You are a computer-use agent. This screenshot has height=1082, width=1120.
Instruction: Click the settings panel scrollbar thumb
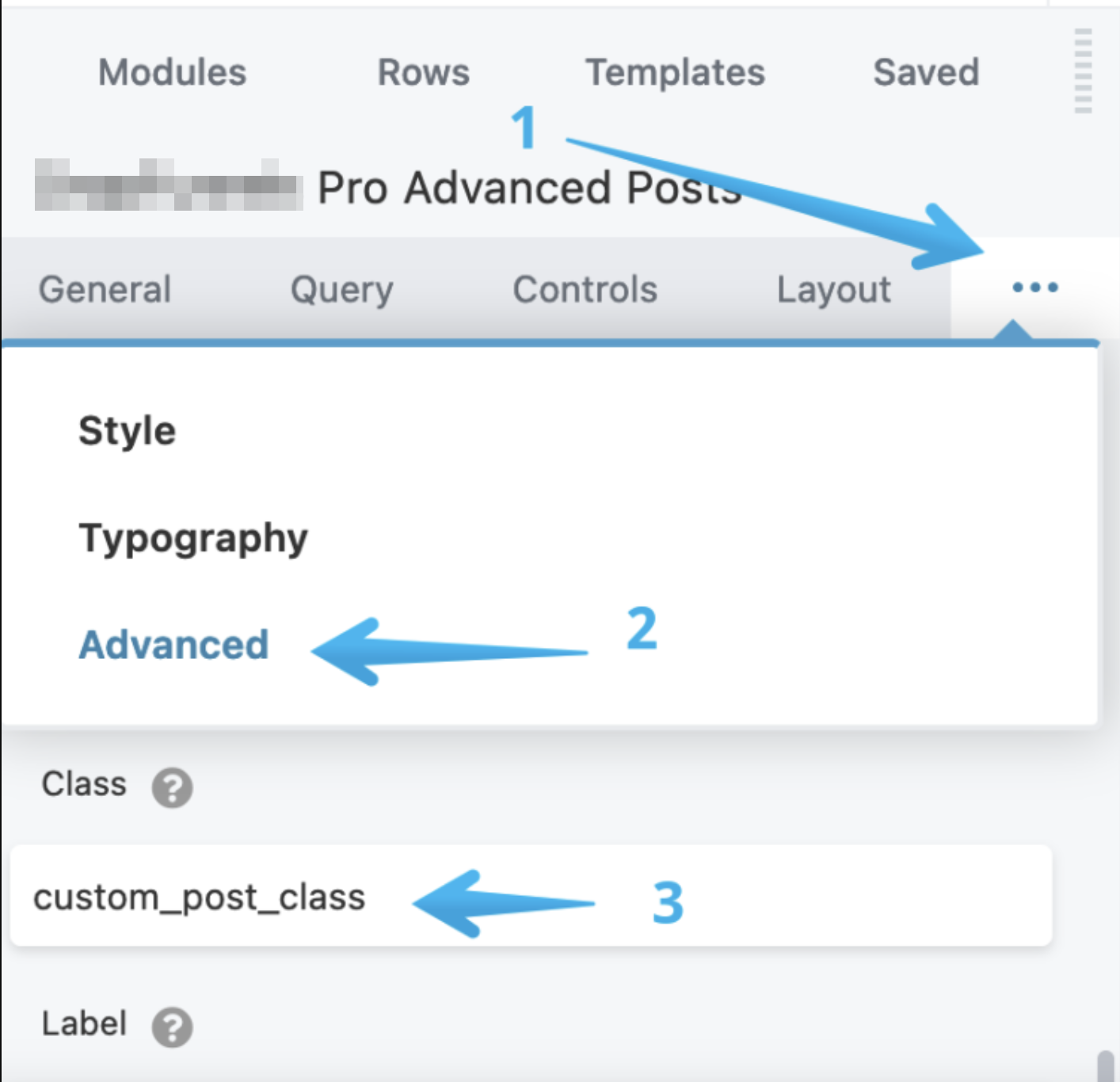click(1105, 1065)
